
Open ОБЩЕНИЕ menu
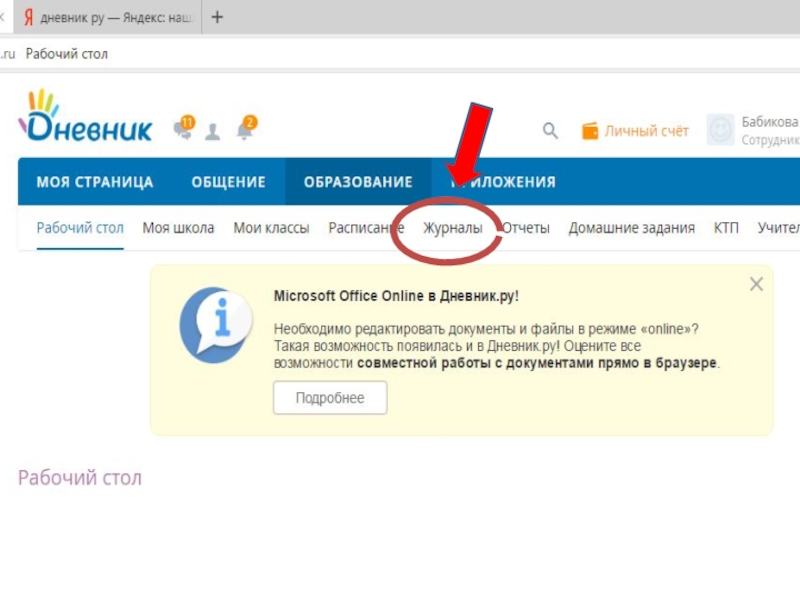[x=229, y=182]
